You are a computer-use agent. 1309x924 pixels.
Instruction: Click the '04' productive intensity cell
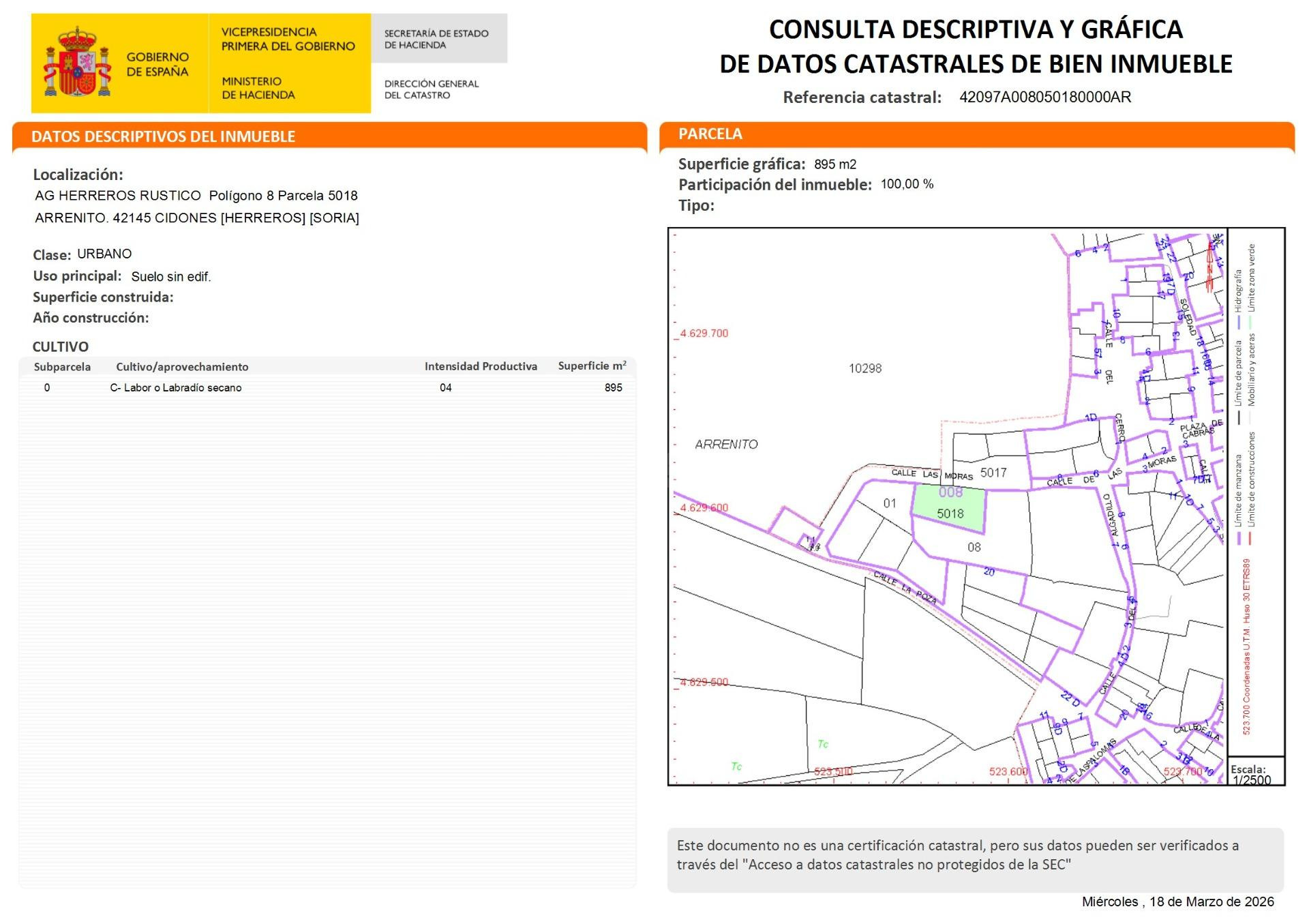coord(446,388)
